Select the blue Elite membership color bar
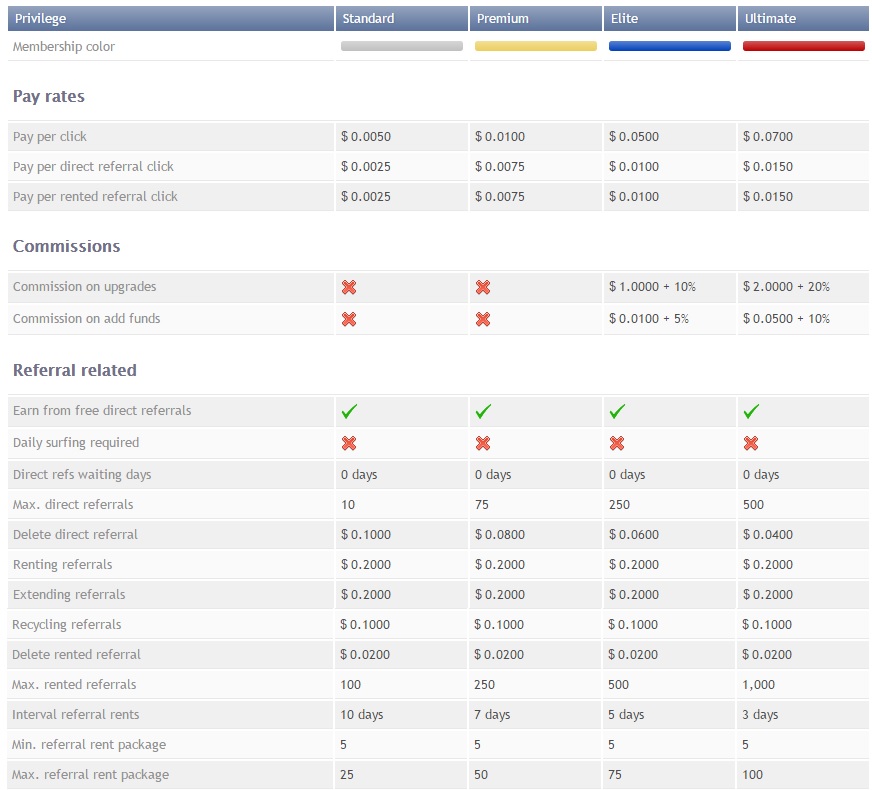872x790 pixels. coord(670,46)
